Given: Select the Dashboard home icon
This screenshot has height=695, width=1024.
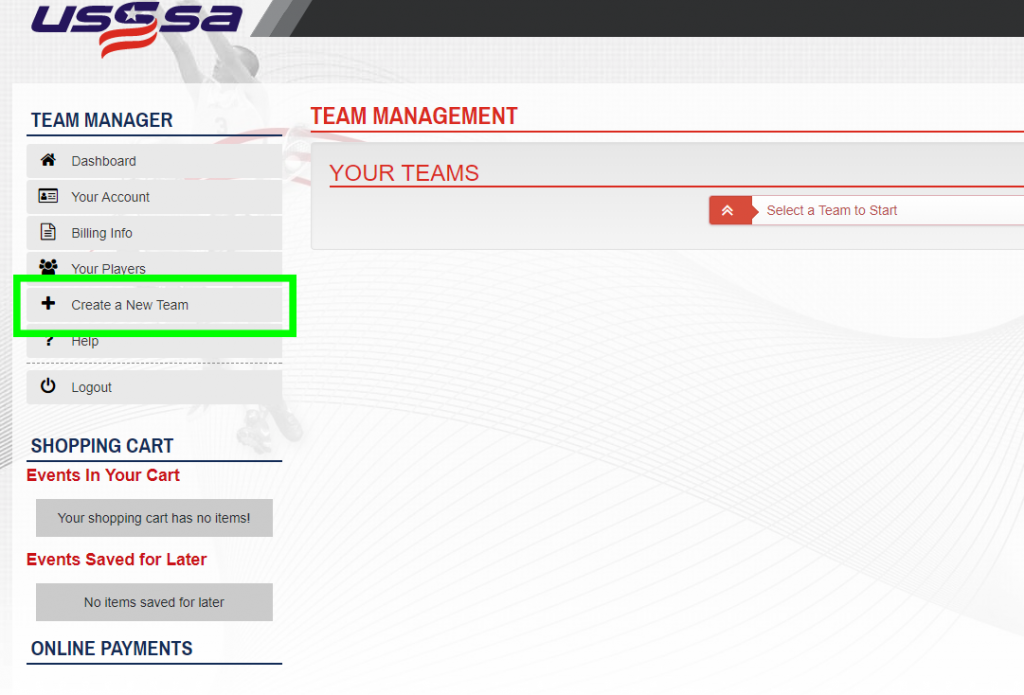Looking at the screenshot, I should coord(48,160).
